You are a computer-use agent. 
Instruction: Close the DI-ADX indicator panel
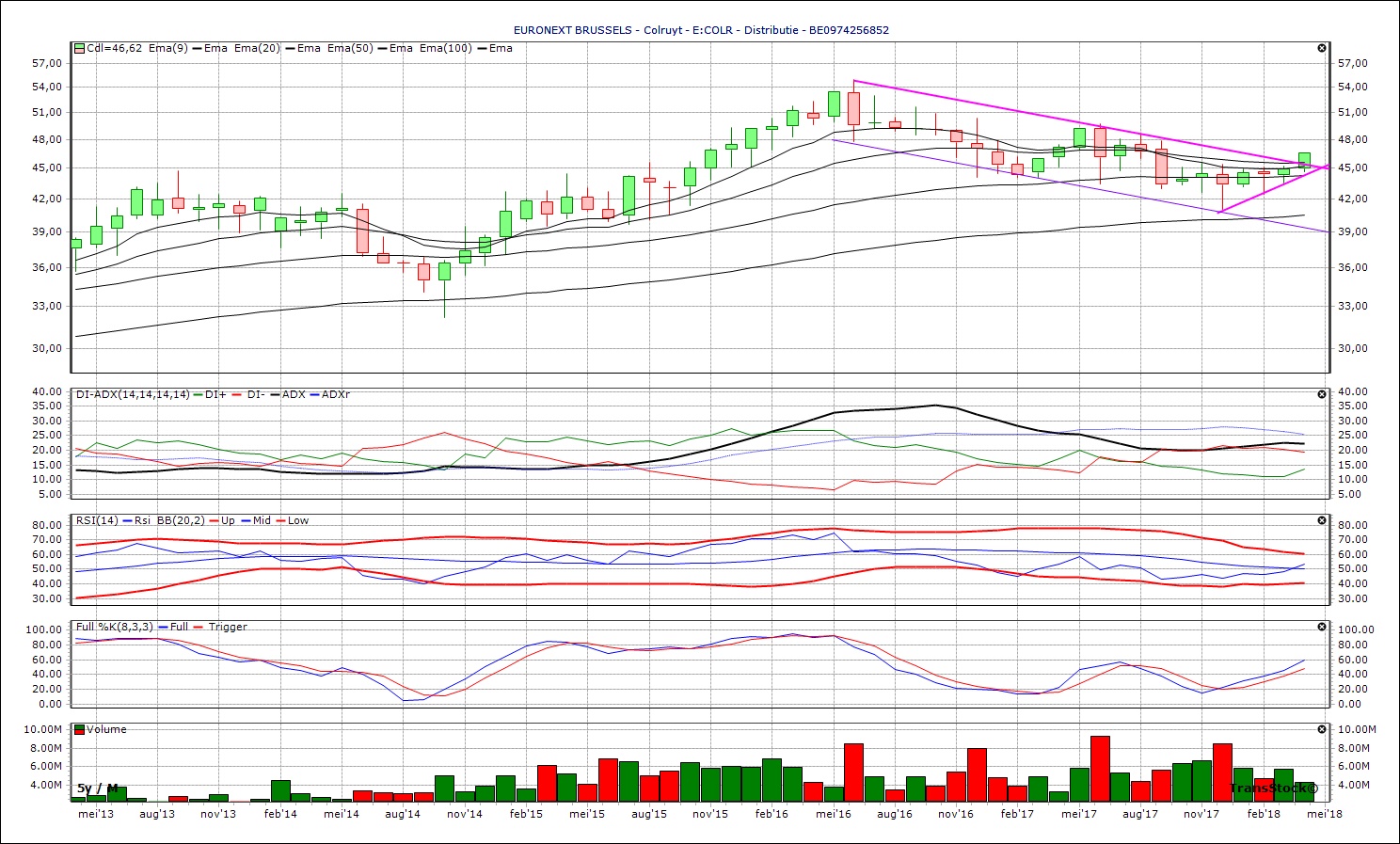coord(1322,395)
